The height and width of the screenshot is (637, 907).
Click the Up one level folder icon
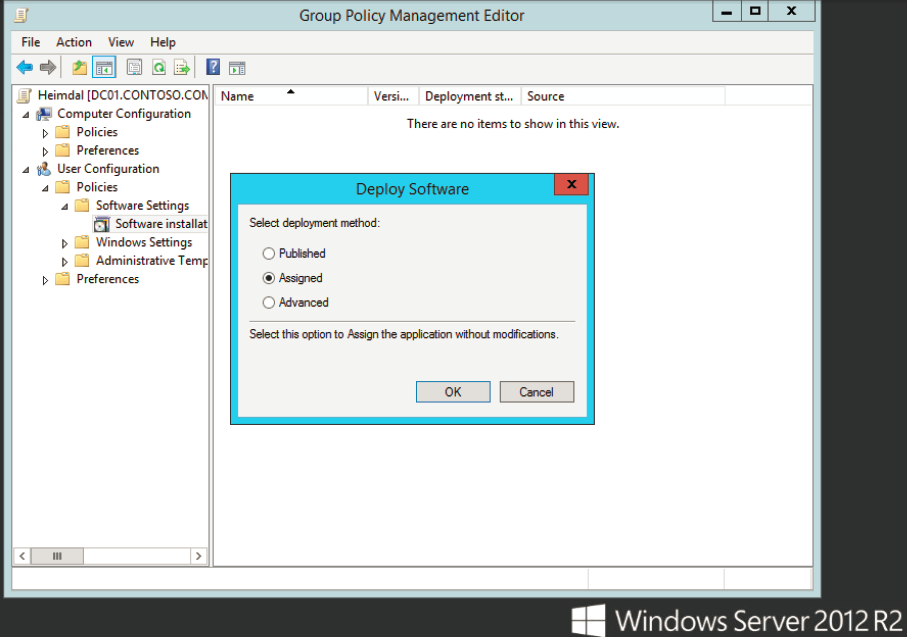pyautogui.click(x=79, y=68)
